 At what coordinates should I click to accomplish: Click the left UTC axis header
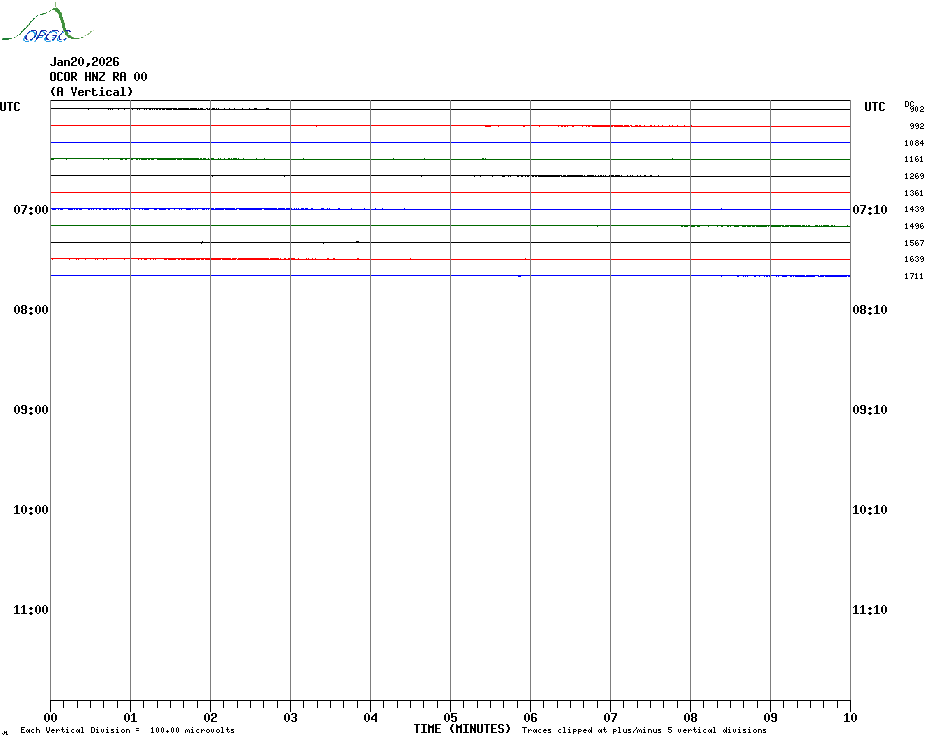point(10,107)
